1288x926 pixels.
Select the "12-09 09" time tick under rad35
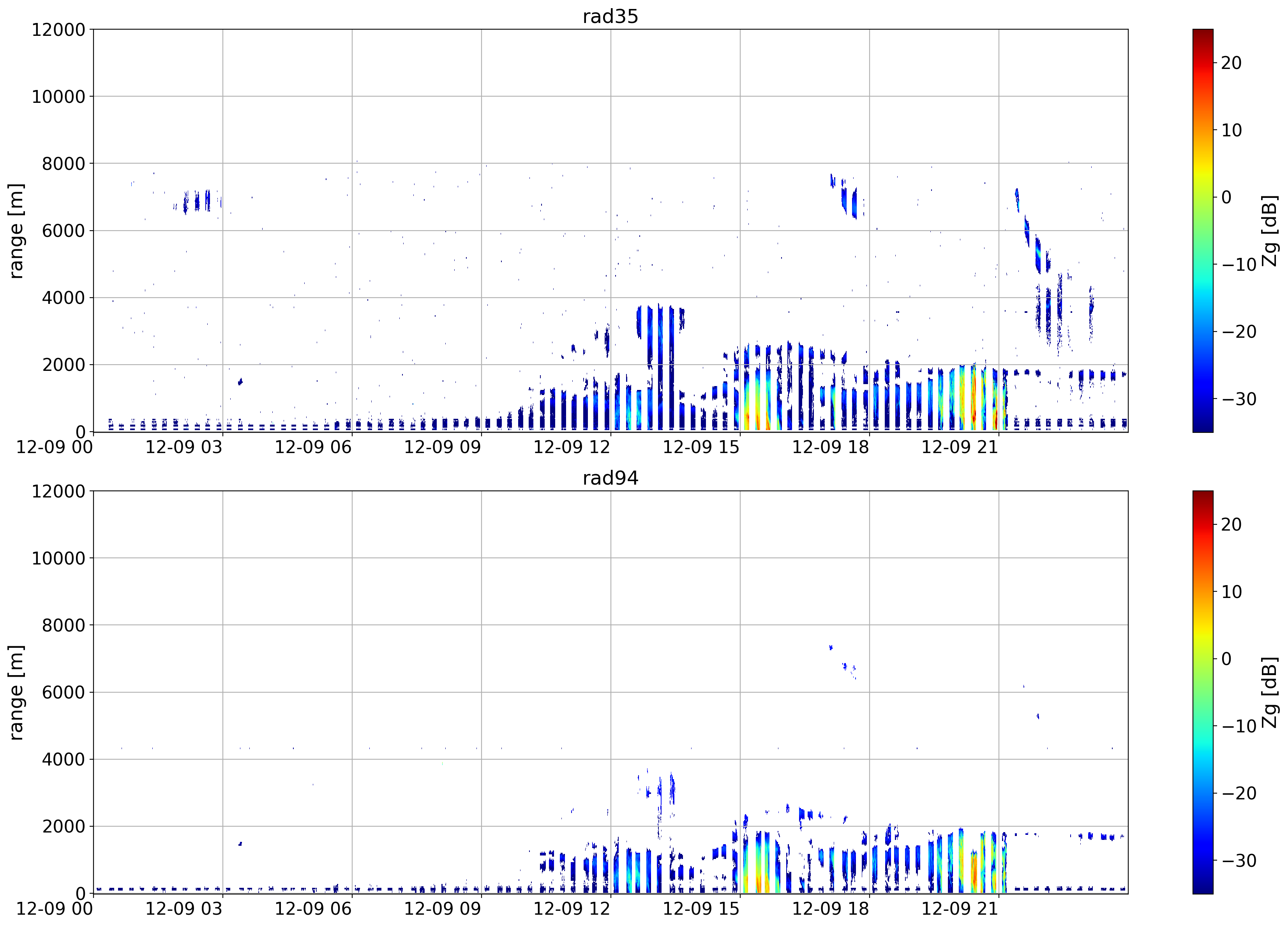[x=443, y=447]
